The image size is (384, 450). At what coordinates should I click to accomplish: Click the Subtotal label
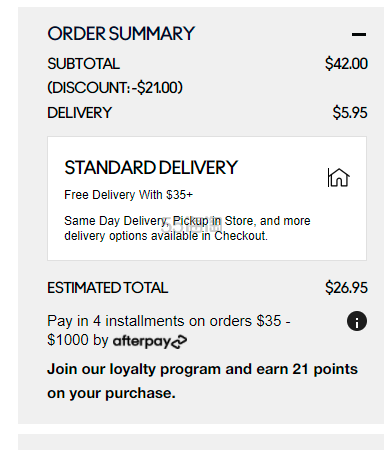[x=83, y=64]
